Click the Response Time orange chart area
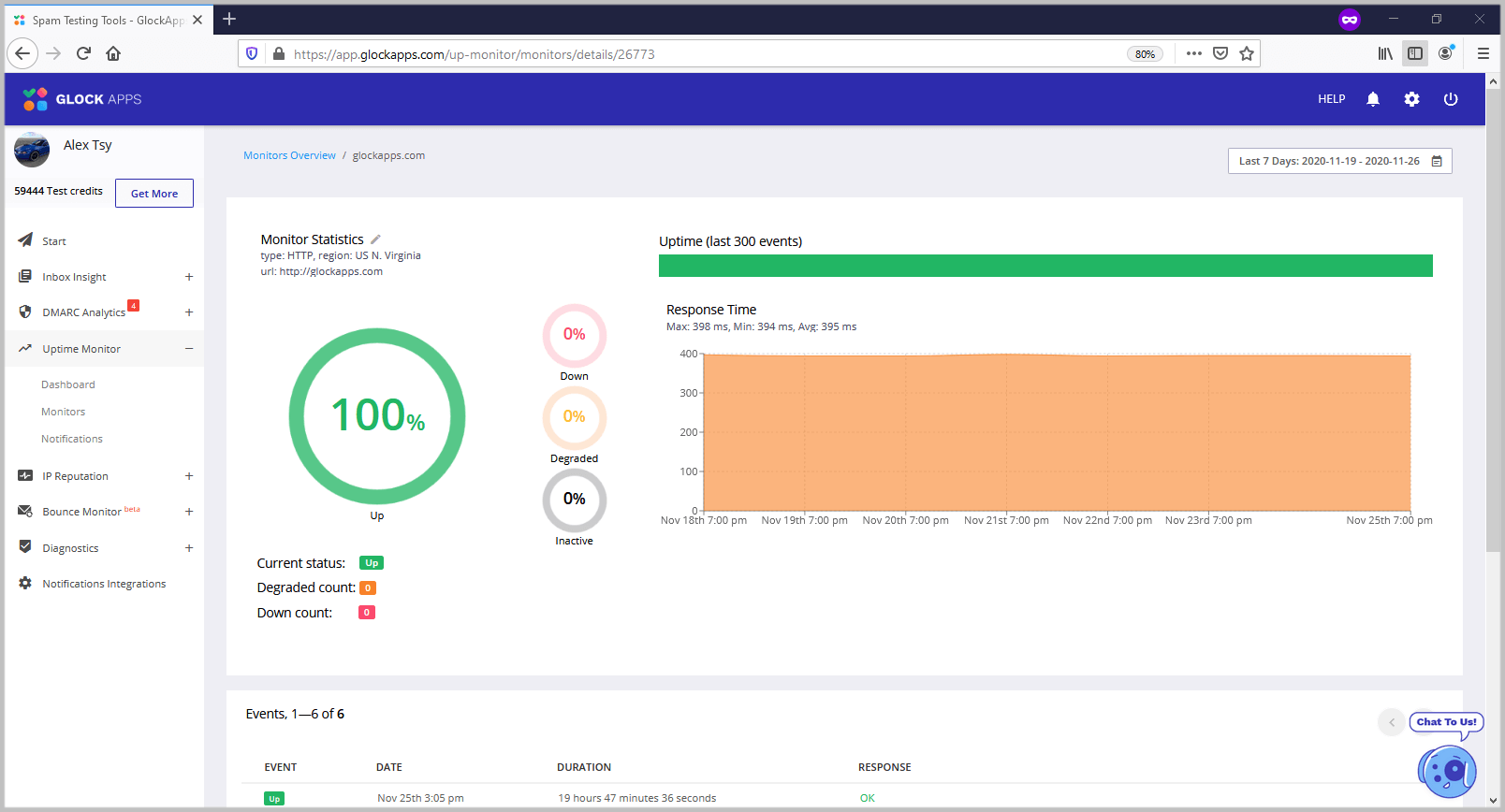The image size is (1505, 812). [x=1057, y=432]
